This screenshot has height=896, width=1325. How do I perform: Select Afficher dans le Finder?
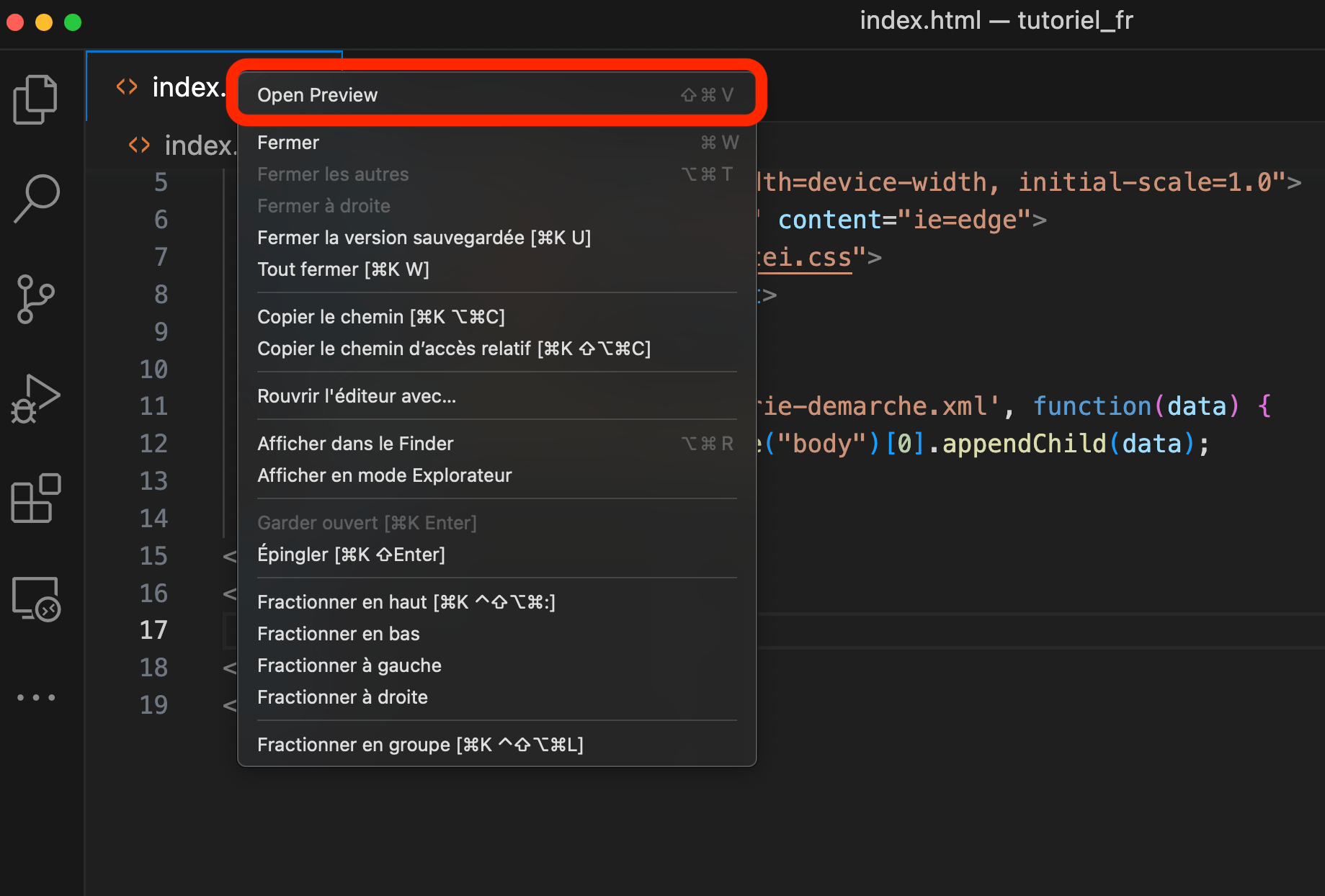(355, 443)
